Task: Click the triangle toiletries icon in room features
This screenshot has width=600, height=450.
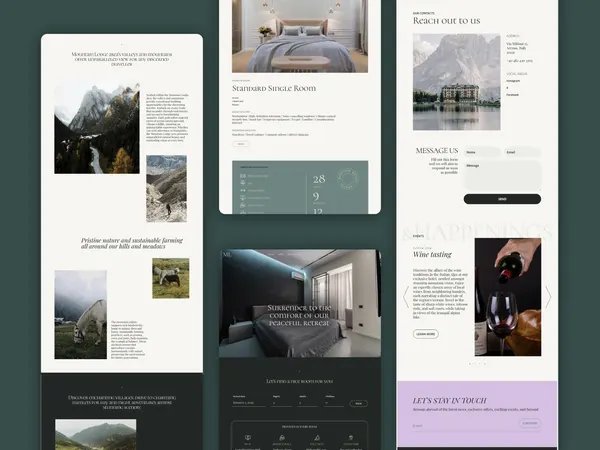Action: [x=316, y=438]
